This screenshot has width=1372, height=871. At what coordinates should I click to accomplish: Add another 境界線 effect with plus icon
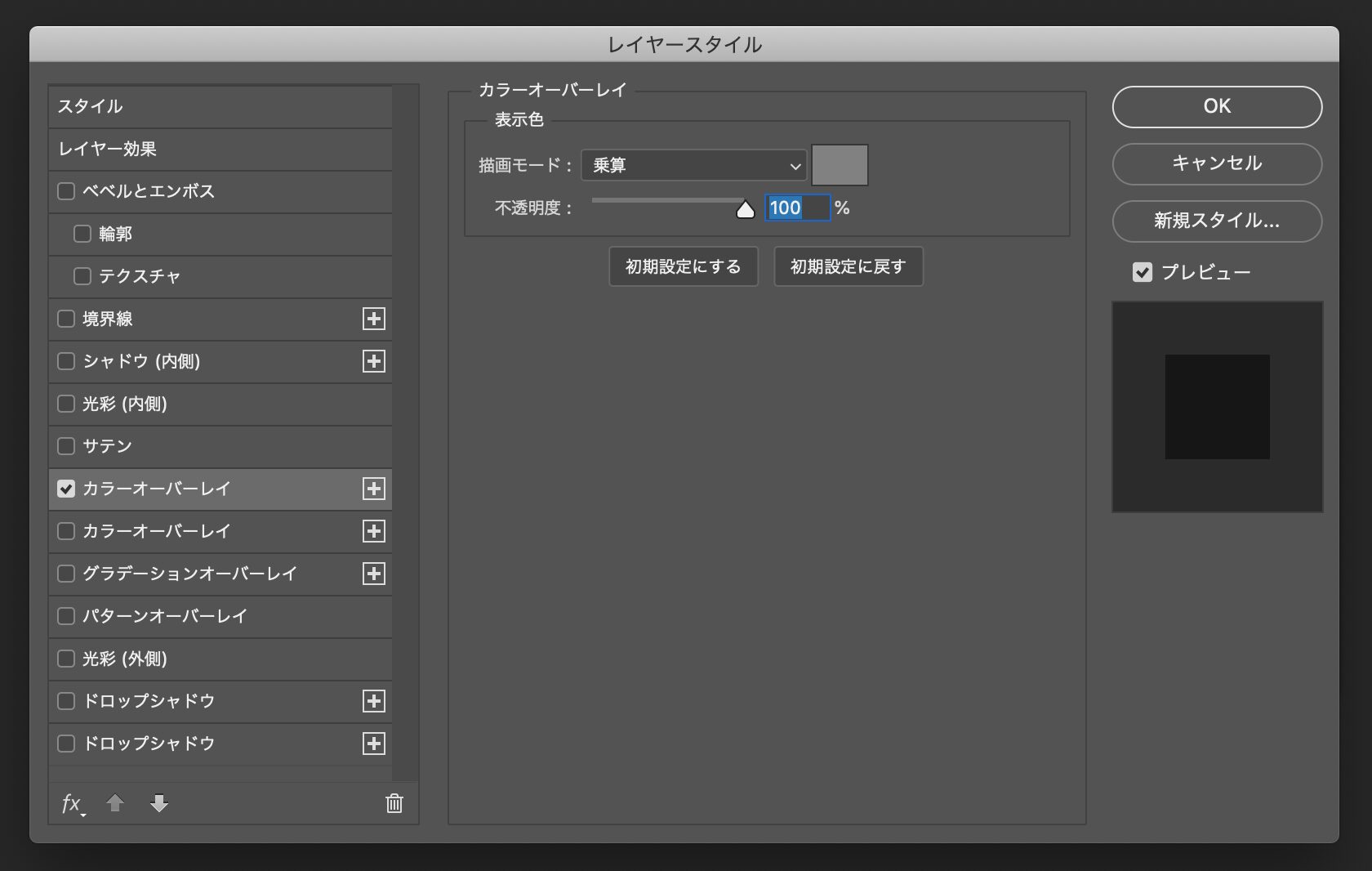point(374,319)
